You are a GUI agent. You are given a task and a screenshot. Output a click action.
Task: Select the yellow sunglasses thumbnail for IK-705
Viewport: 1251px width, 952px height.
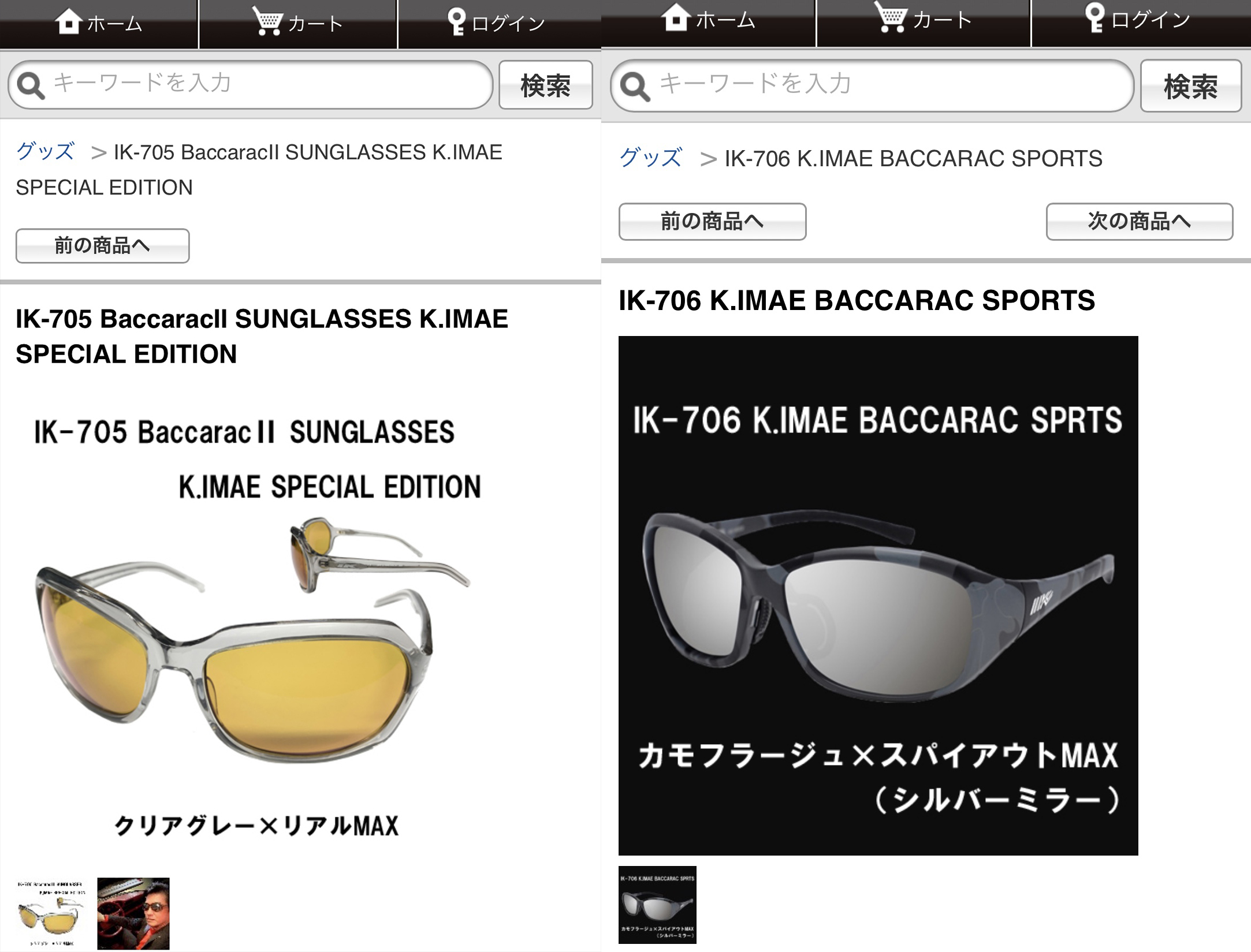(x=51, y=913)
